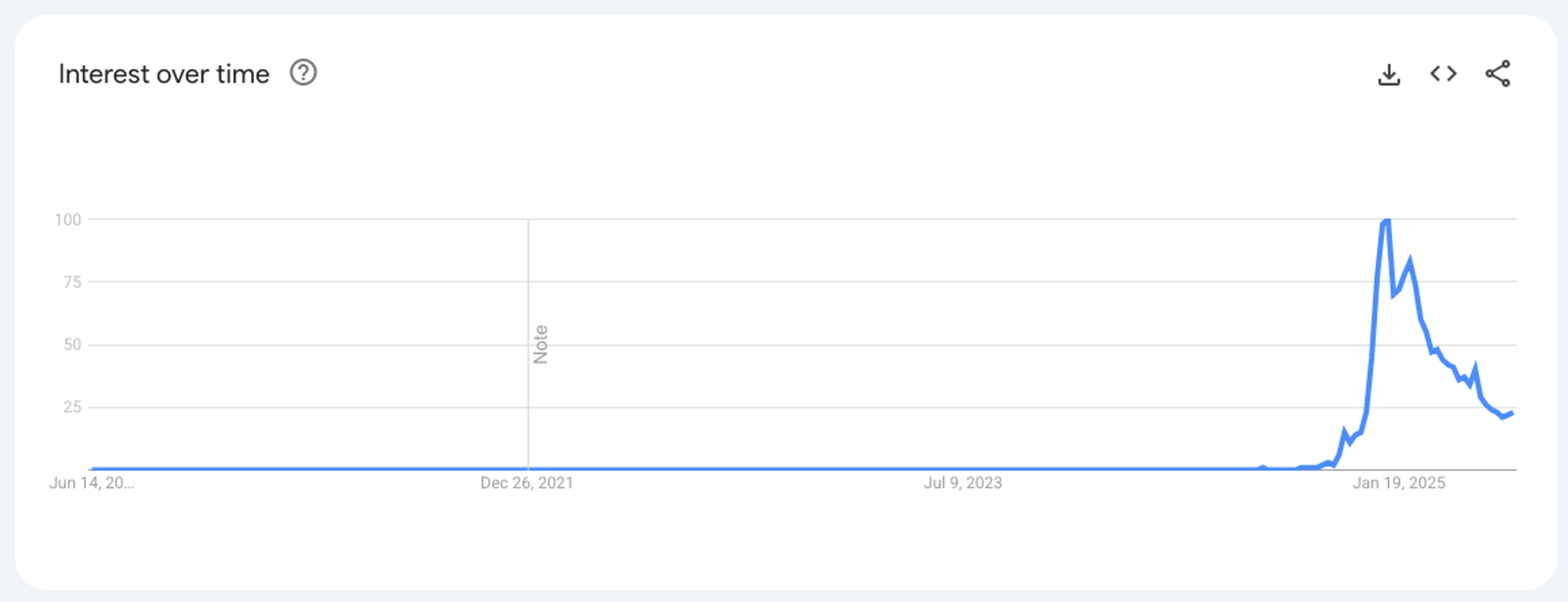The image size is (1568, 602).
Task: Click the Jul 9, 2023 axis label
Action: coord(963,483)
